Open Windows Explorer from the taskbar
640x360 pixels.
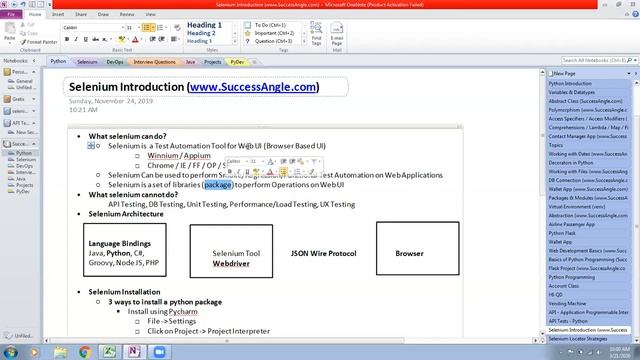tap(60, 352)
